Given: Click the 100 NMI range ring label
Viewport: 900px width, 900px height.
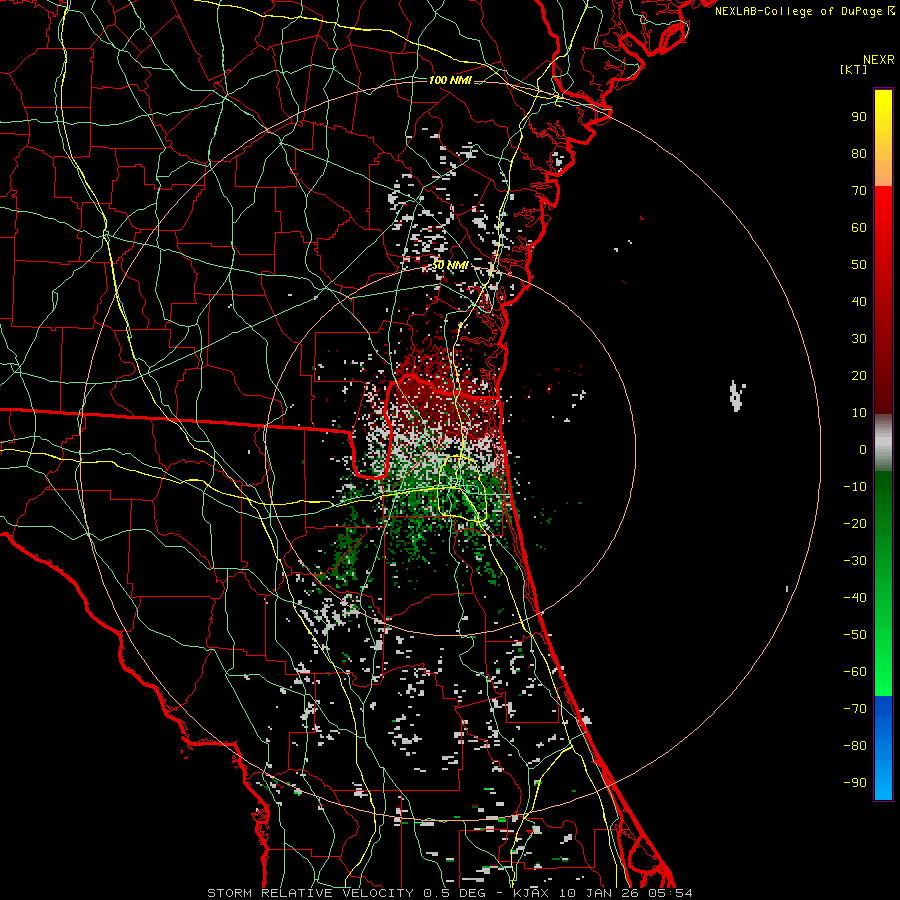Looking at the screenshot, I should pos(449,80).
